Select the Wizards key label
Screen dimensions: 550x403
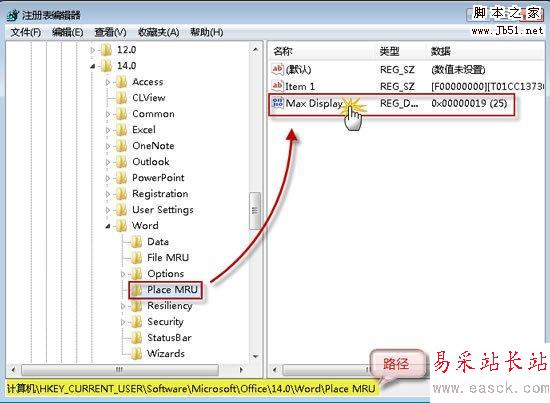tap(166, 354)
